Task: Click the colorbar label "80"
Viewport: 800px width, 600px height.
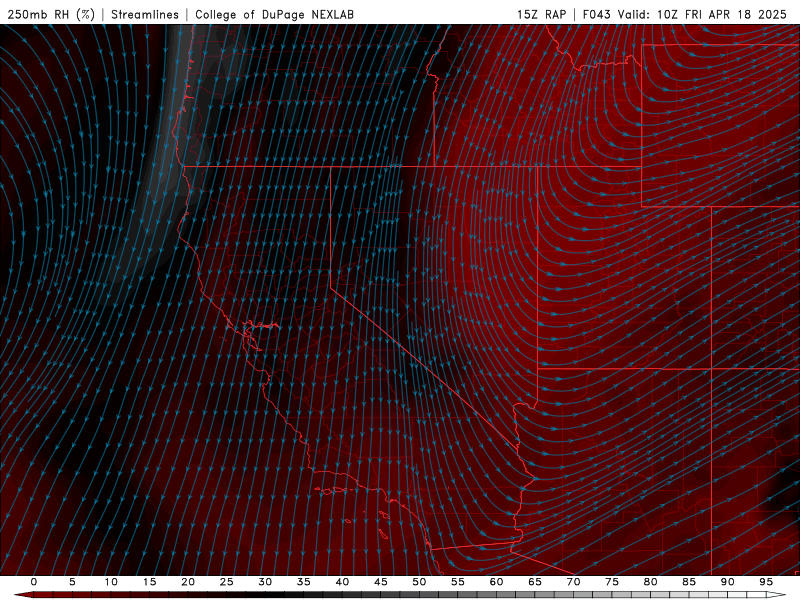Action: pyautogui.click(x=650, y=582)
